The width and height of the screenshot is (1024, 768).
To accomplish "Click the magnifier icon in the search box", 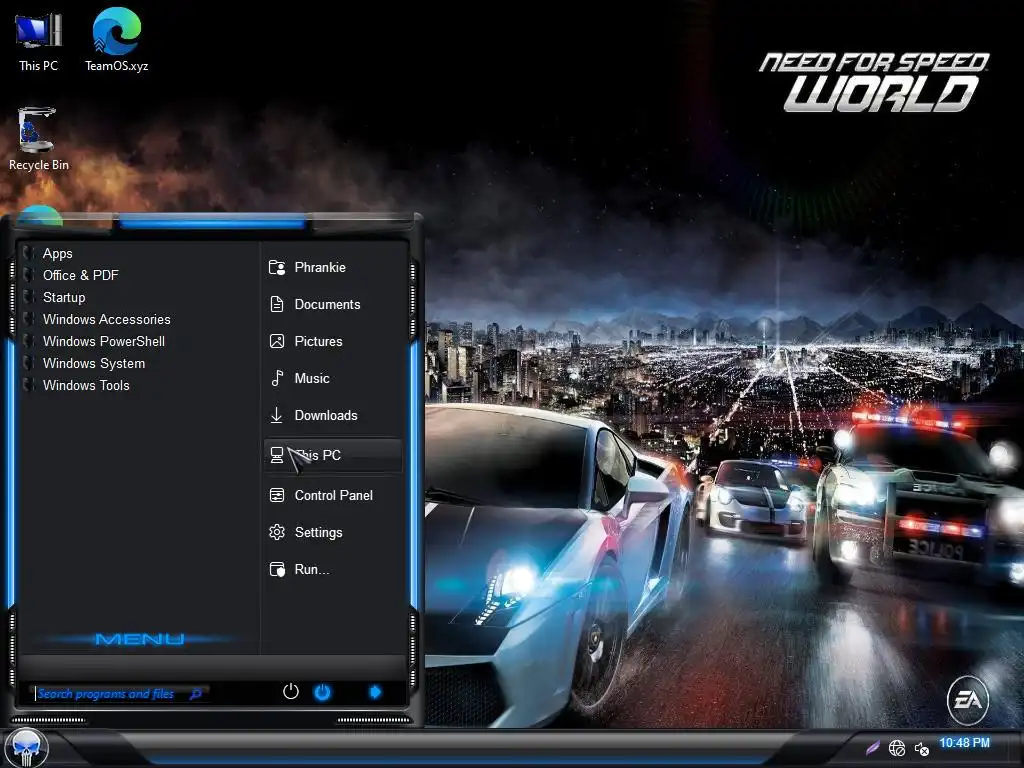I will [x=195, y=694].
